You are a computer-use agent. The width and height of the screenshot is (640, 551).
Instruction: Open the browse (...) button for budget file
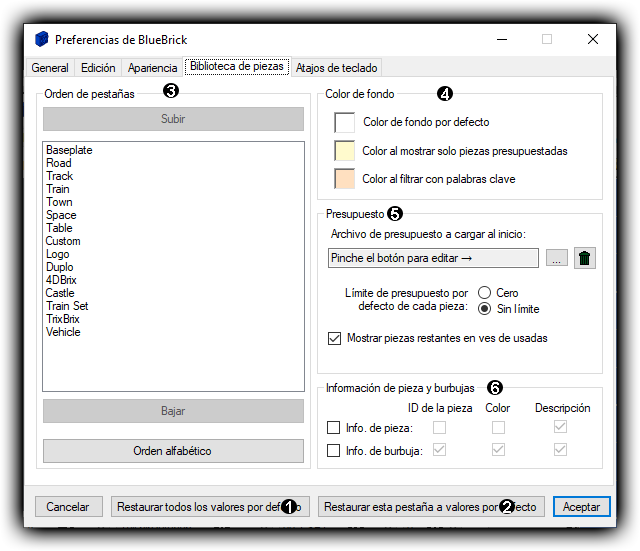[557, 258]
